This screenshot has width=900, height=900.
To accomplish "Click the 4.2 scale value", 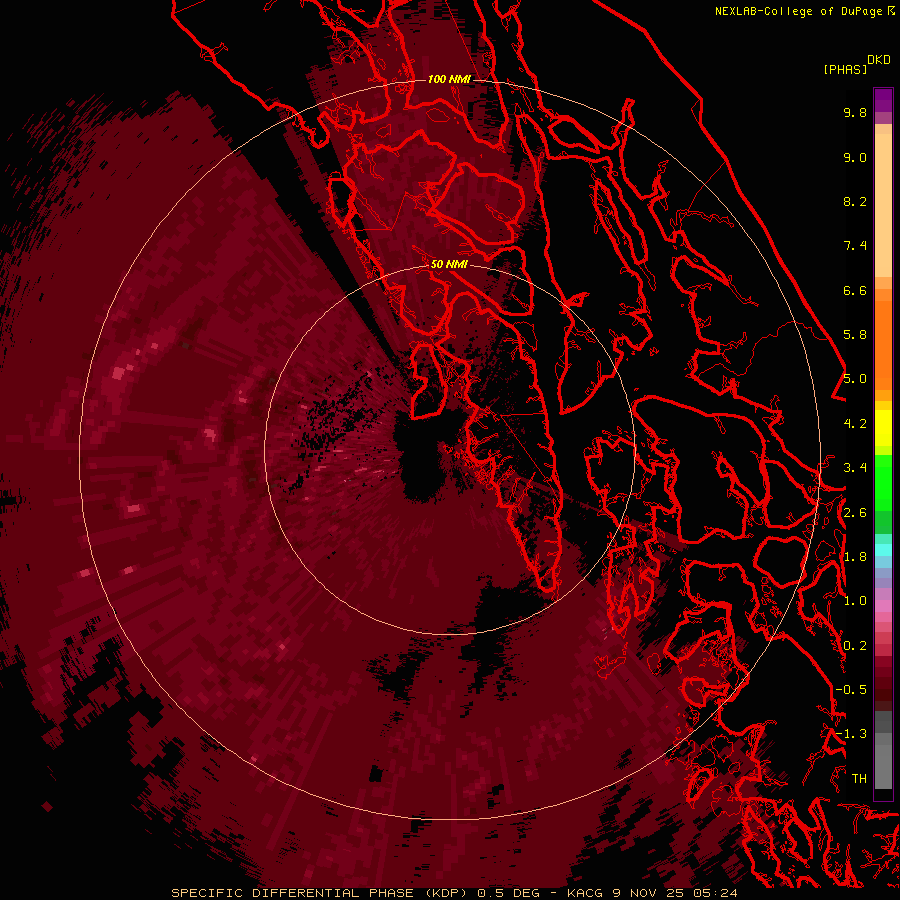I will (855, 424).
